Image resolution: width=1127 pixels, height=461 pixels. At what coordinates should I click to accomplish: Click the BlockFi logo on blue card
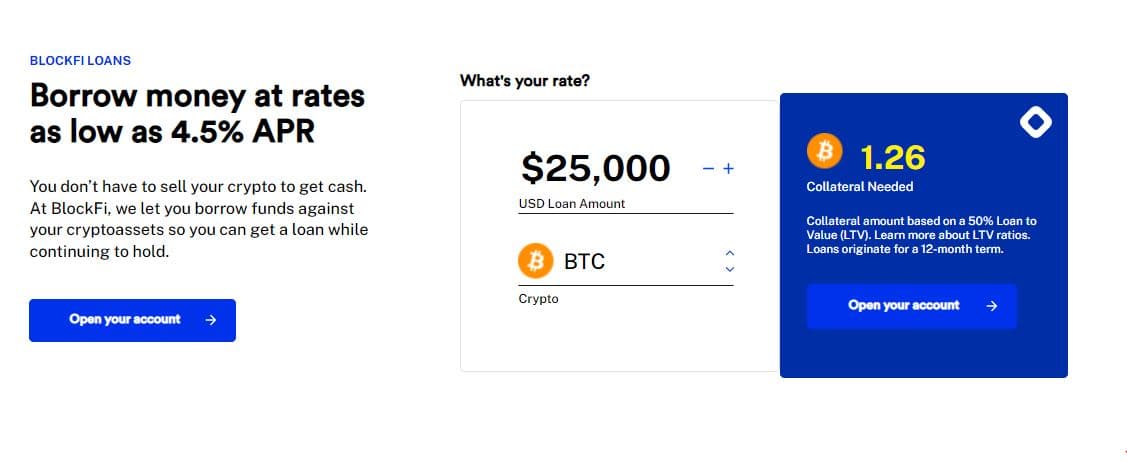1035,122
